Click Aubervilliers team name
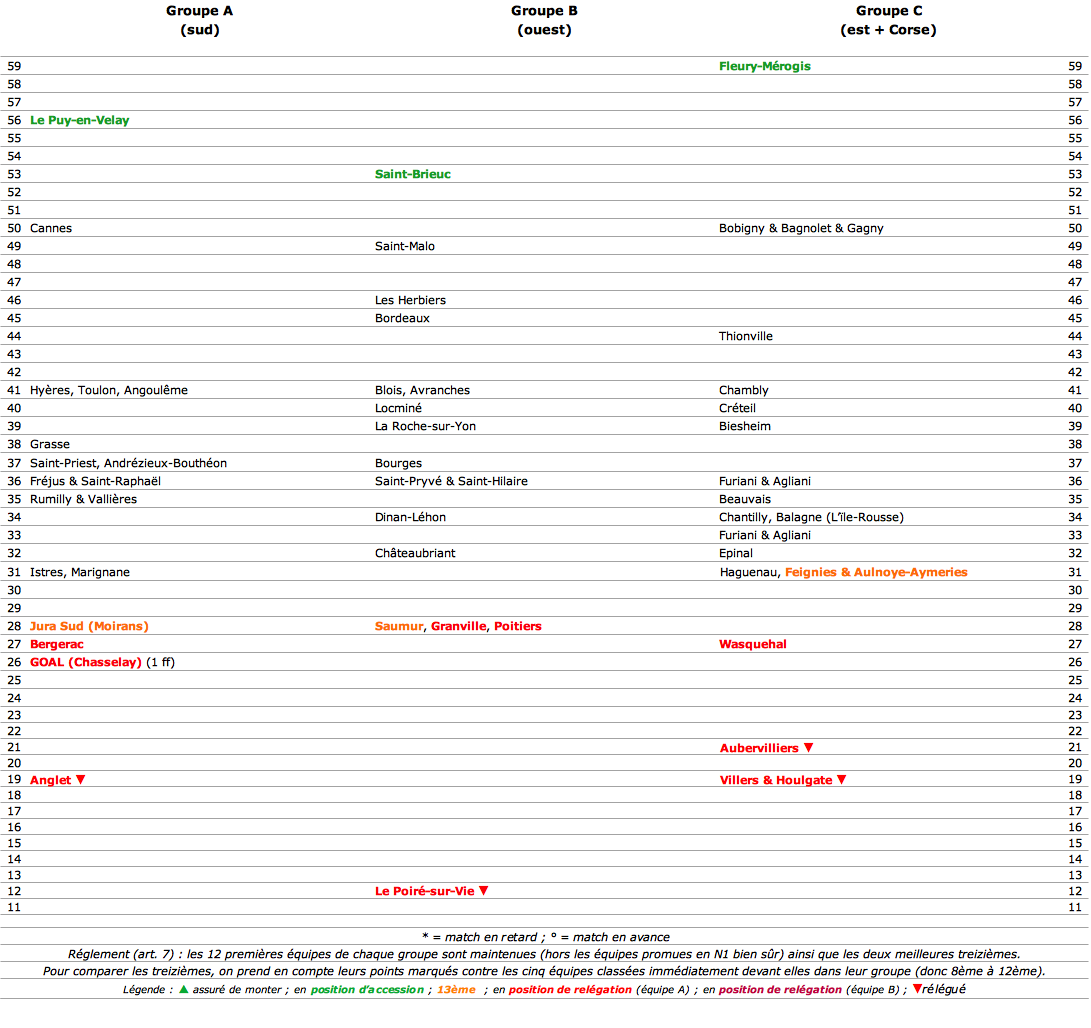 (x=759, y=748)
